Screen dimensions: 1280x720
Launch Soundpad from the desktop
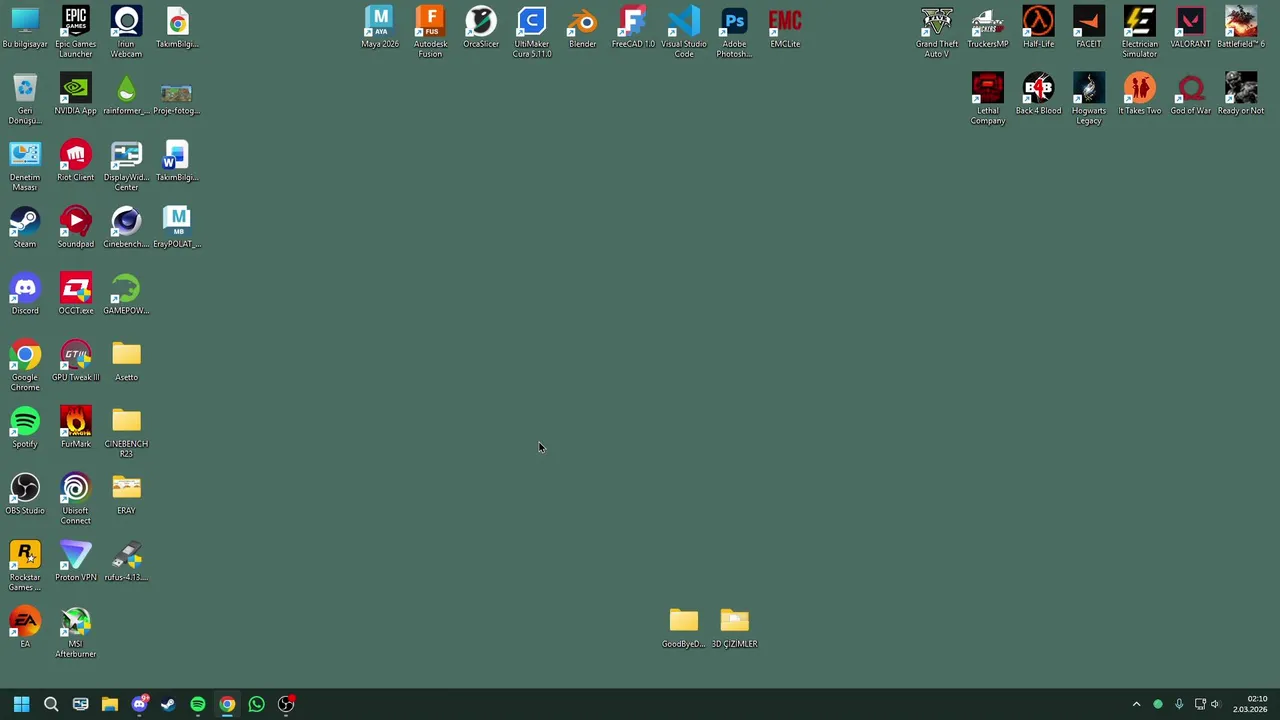click(75, 227)
